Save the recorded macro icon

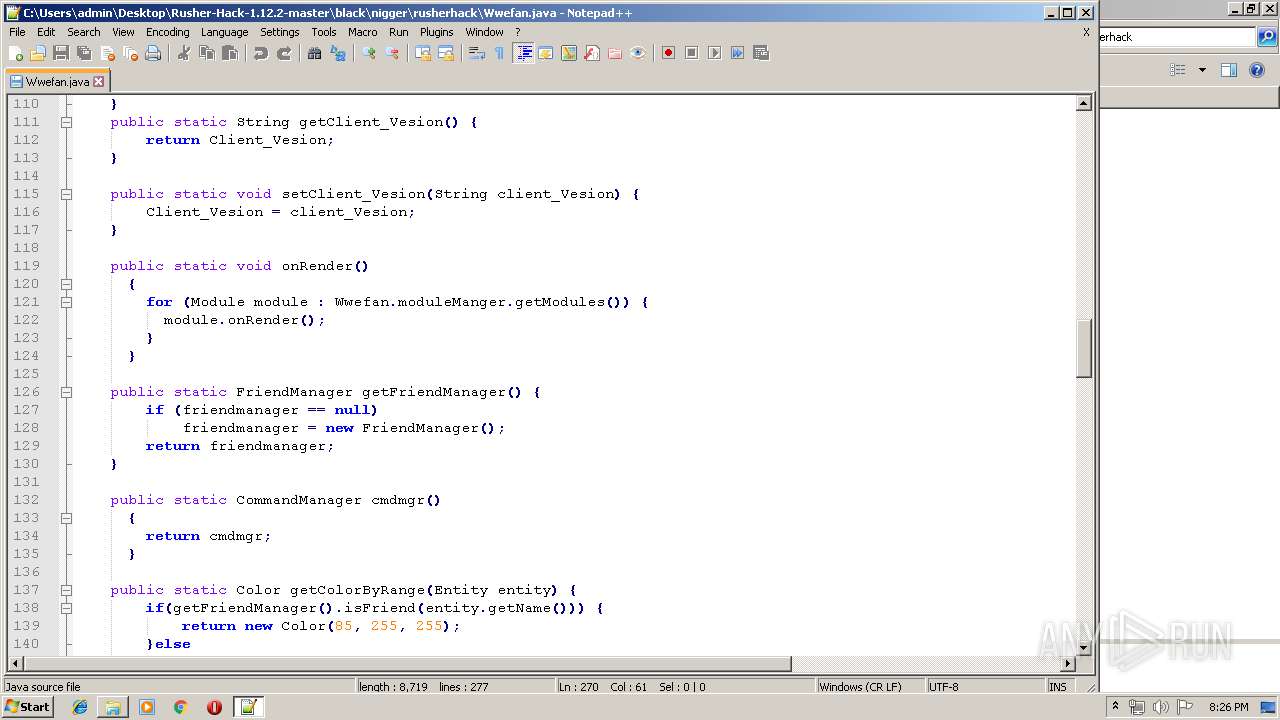point(761,53)
